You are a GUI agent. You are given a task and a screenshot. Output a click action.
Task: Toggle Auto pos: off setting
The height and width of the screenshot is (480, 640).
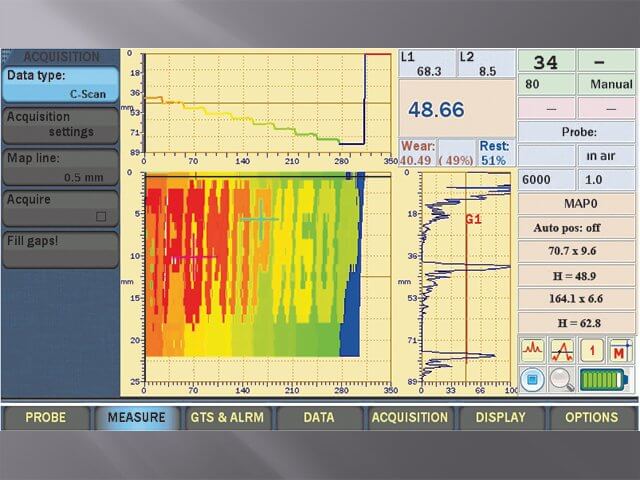click(576, 228)
